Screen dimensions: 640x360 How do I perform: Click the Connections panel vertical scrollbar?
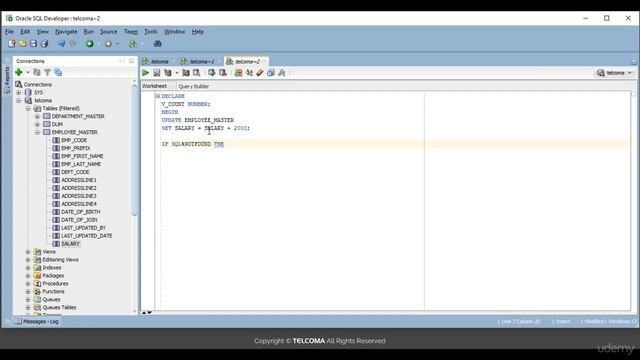pyautogui.click(x=135, y=150)
